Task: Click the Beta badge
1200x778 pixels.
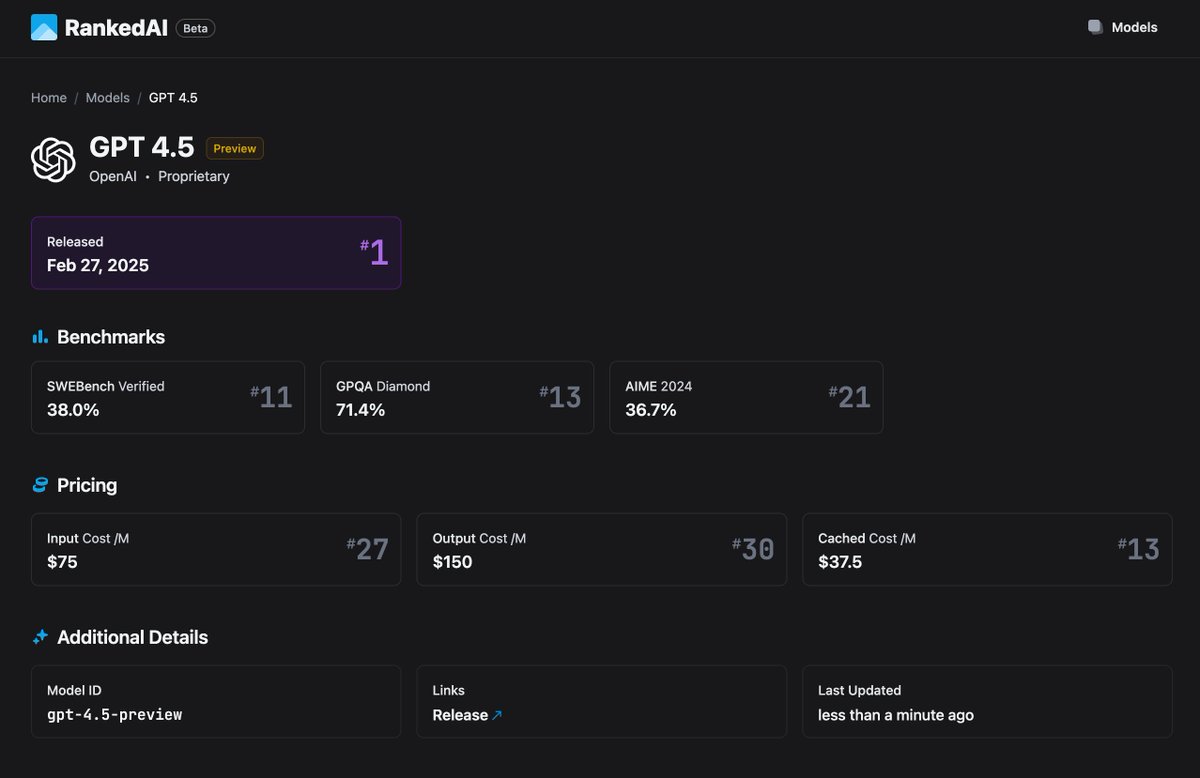Action: coord(195,28)
